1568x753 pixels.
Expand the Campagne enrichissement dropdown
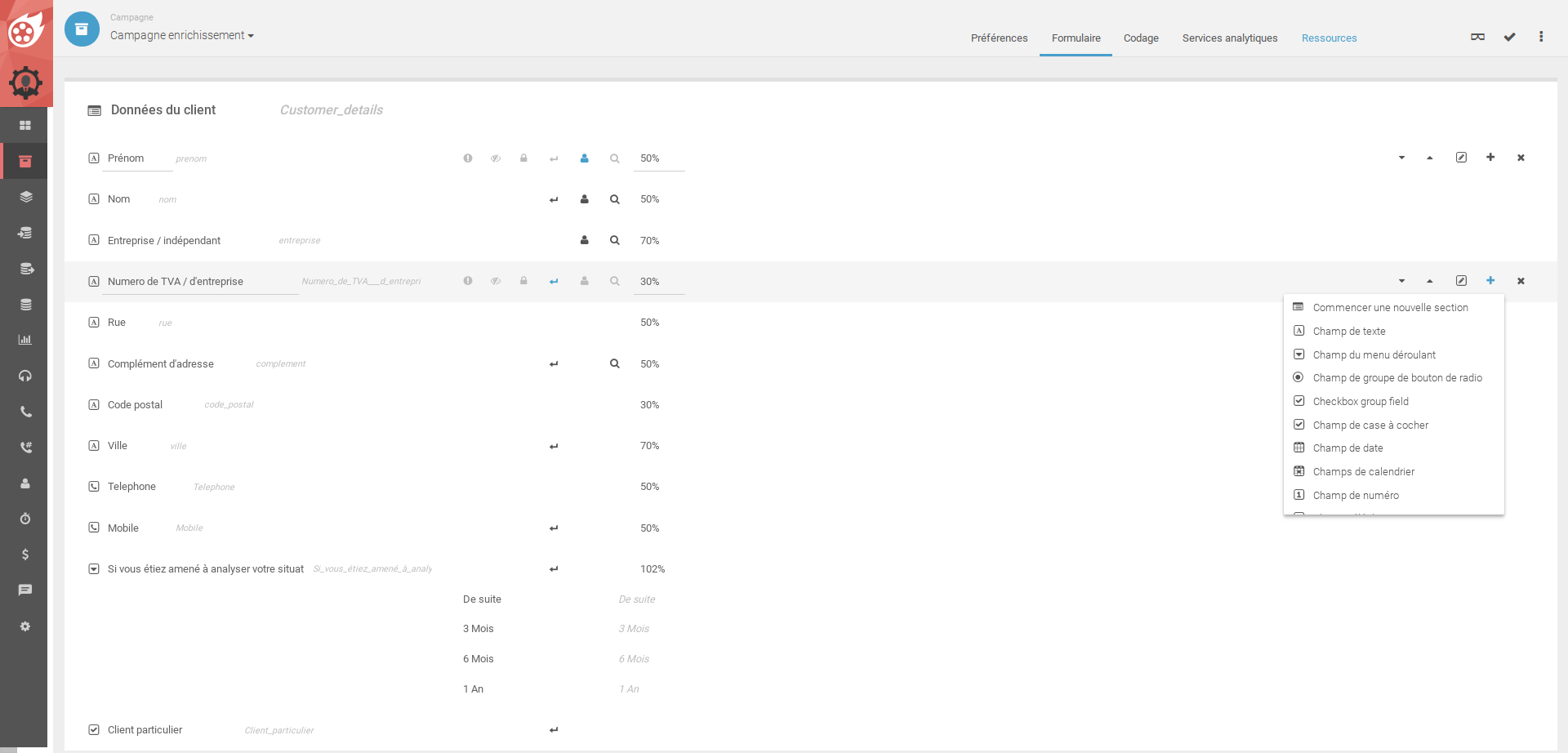[182, 35]
